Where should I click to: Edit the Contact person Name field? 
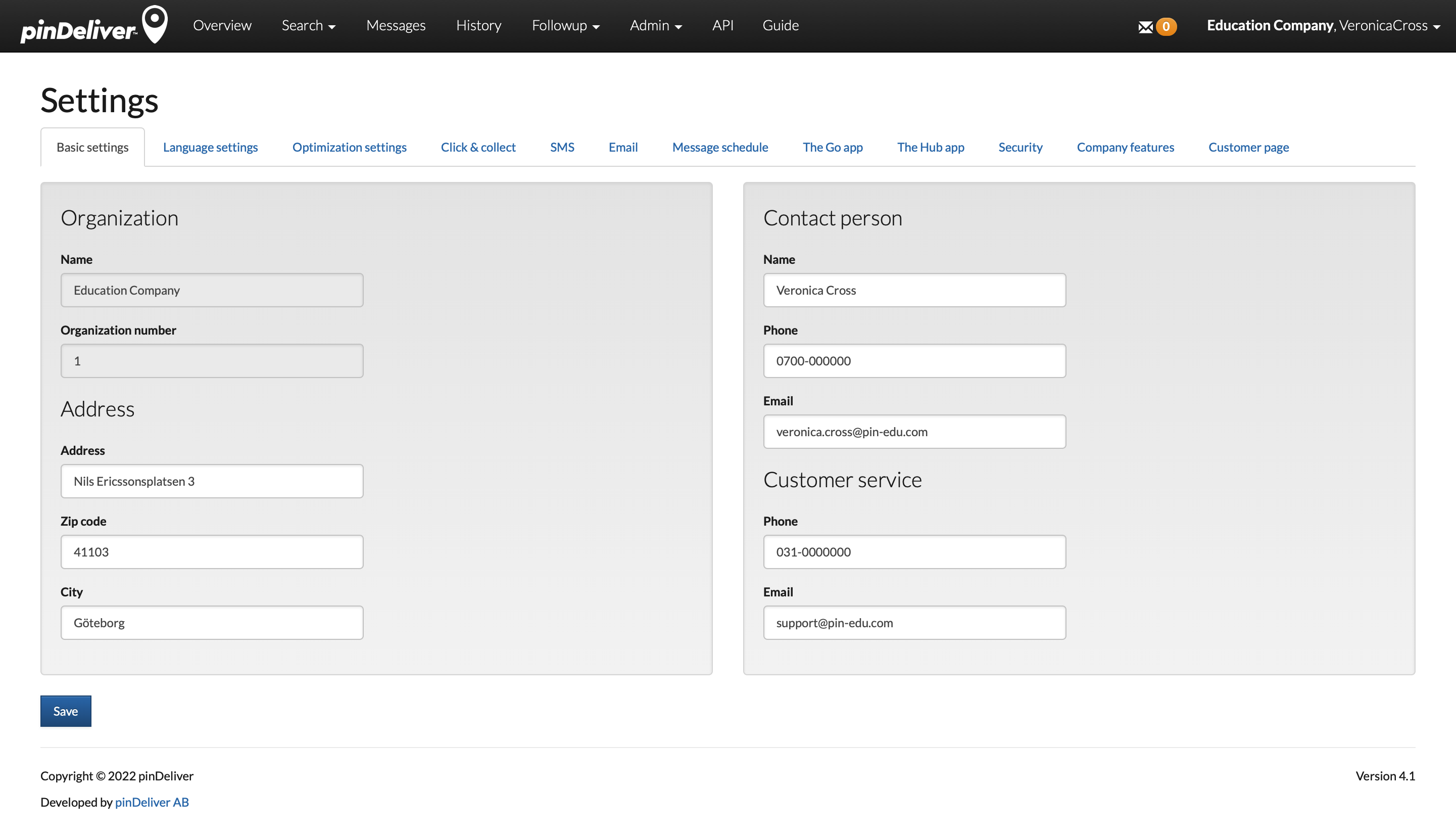914,290
